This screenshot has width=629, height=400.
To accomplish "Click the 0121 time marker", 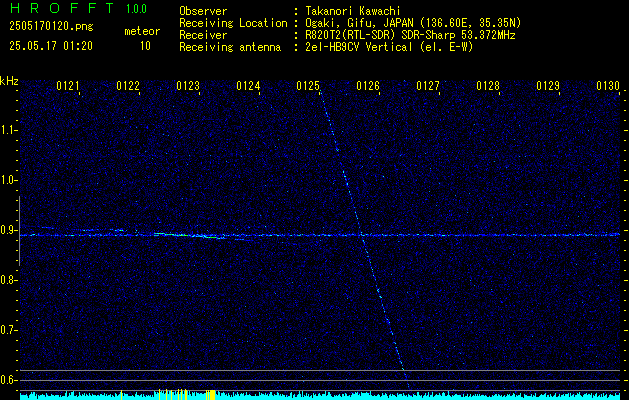I will (67, 86).
